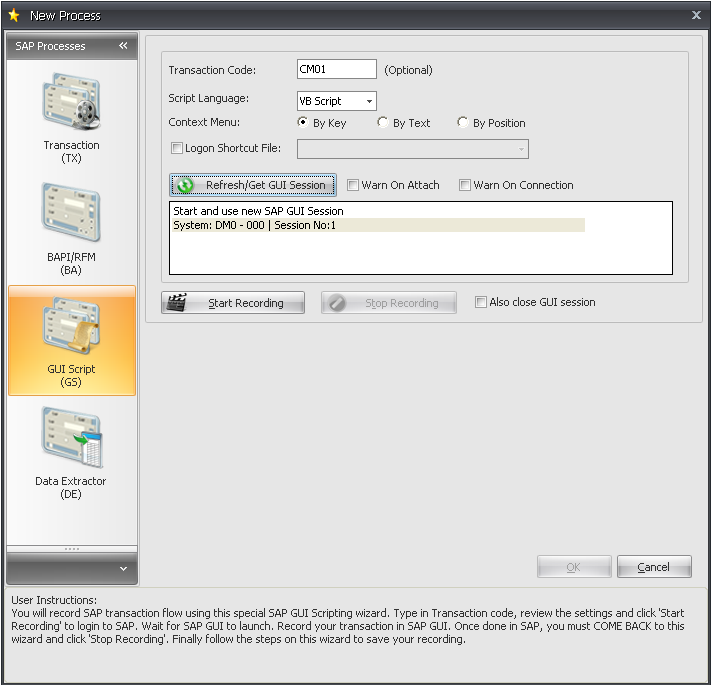The image size is (711, 685).
Task: Toggle the Warn On Connection checkbox
Action: pos(465,185)
